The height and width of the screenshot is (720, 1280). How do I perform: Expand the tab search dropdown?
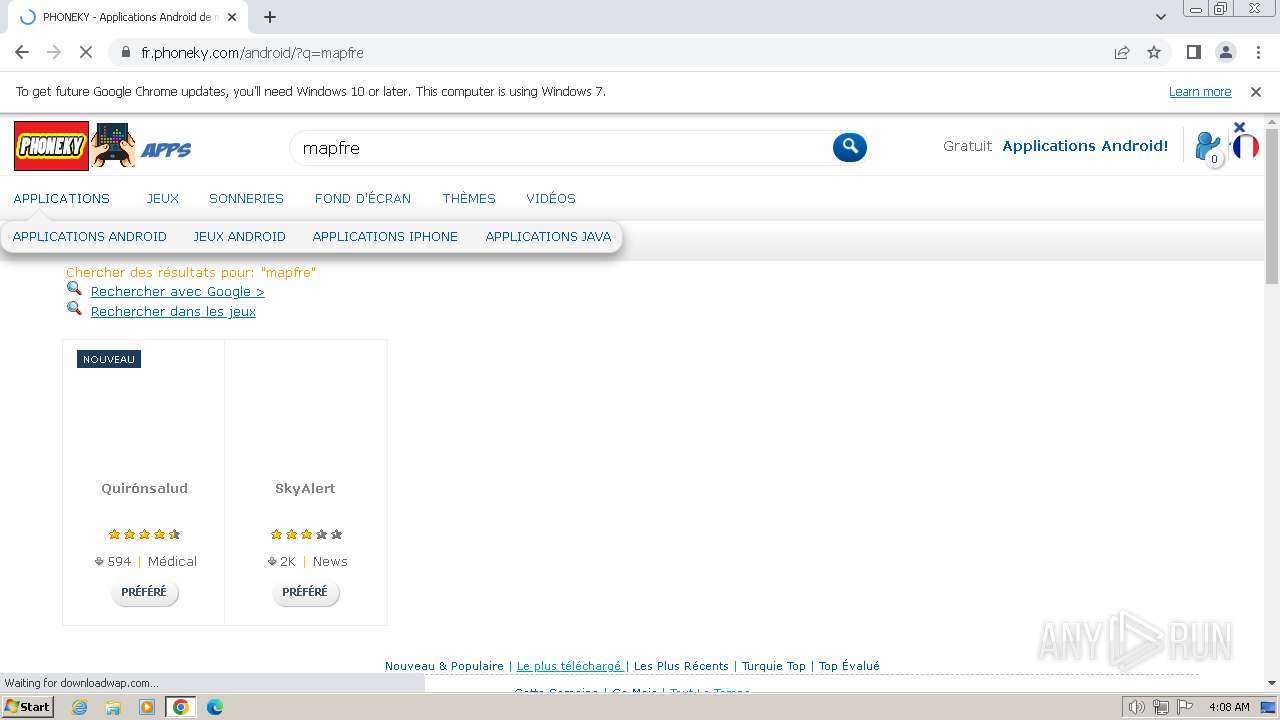click(x=1161, y=17)
